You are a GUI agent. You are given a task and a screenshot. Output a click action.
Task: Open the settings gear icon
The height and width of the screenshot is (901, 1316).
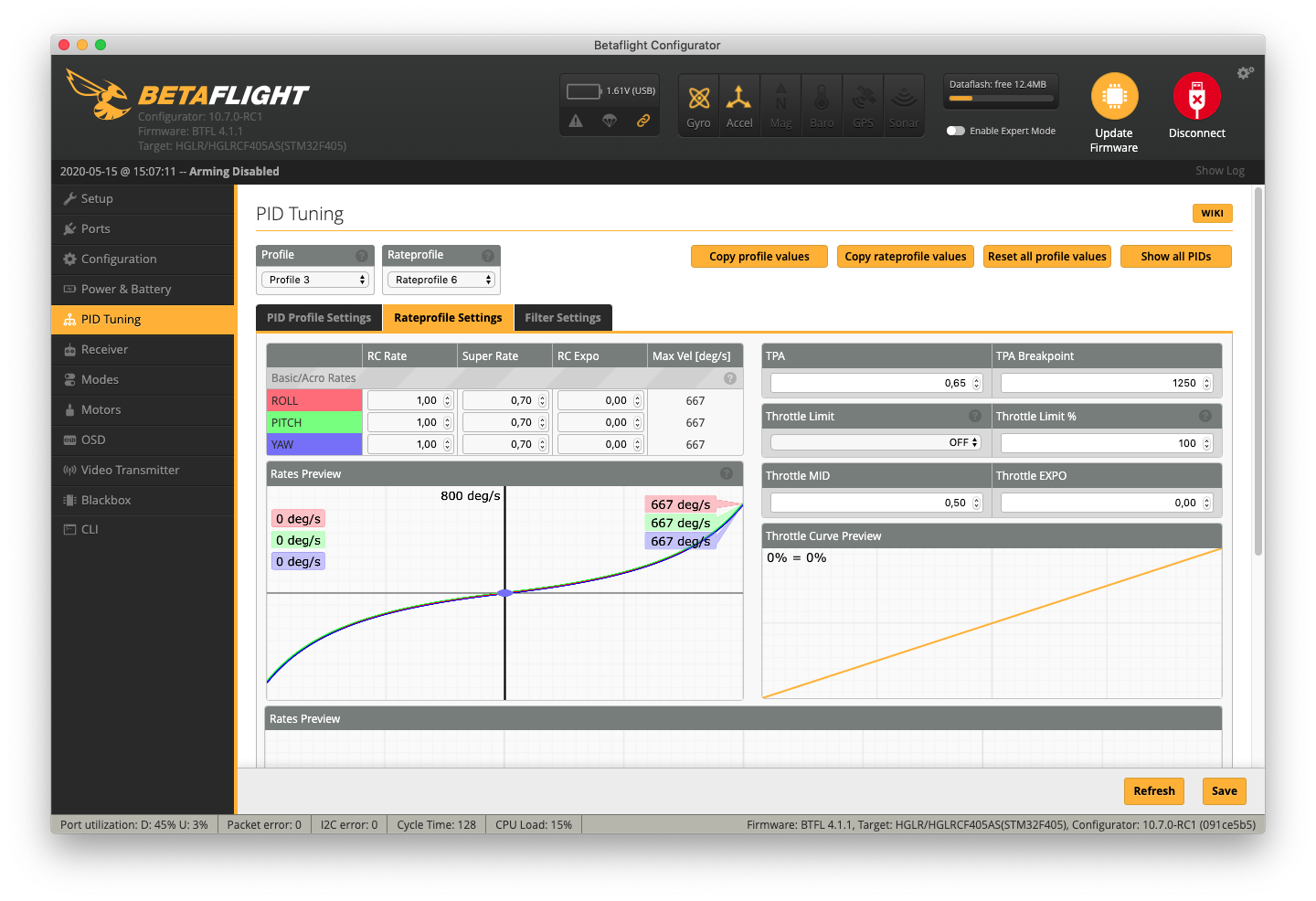[x=1245, y=73]
